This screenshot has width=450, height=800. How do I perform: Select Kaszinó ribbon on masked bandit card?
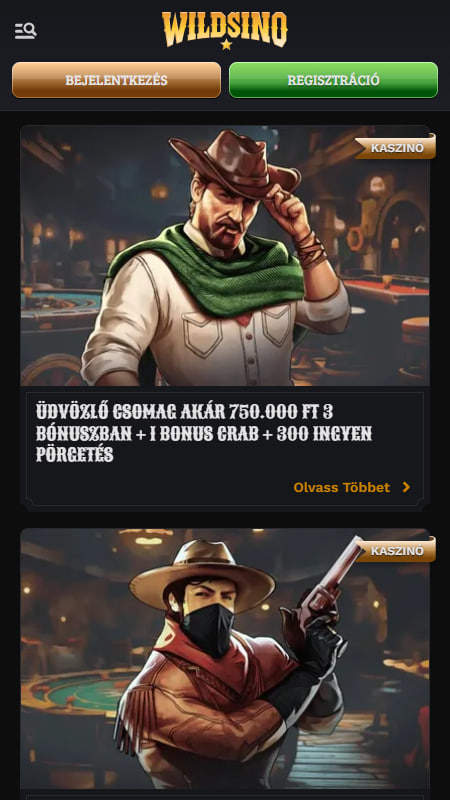tap(396, 551)
